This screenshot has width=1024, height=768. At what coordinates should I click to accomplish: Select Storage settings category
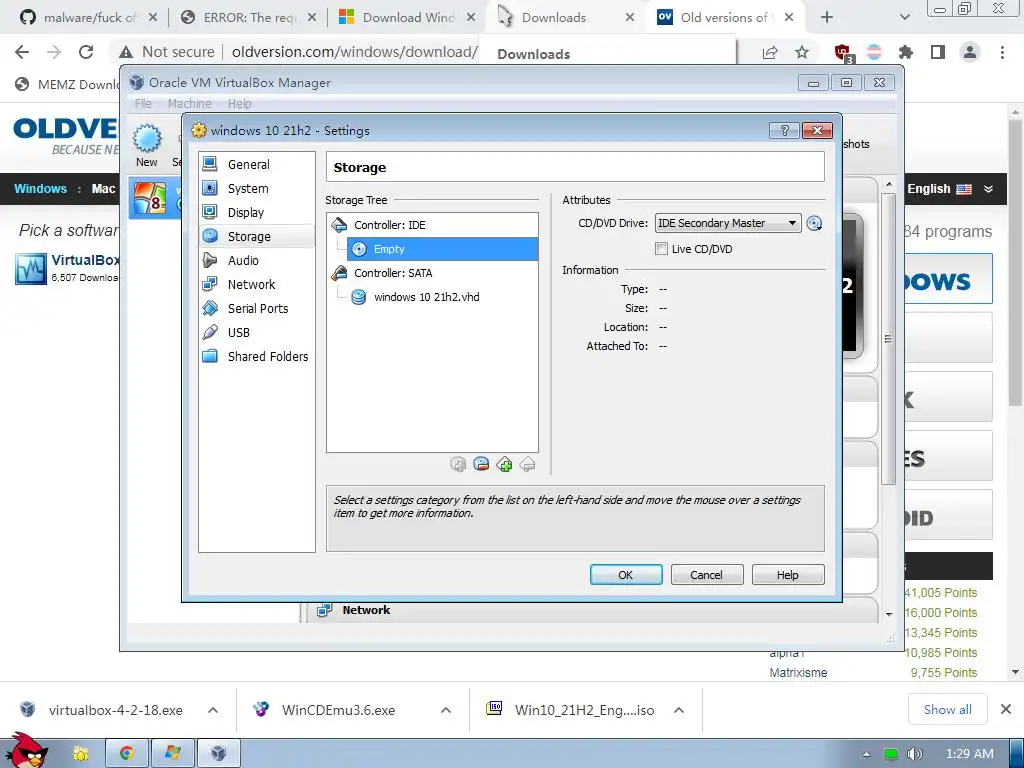pyautogui.click(x=257, y=236)
